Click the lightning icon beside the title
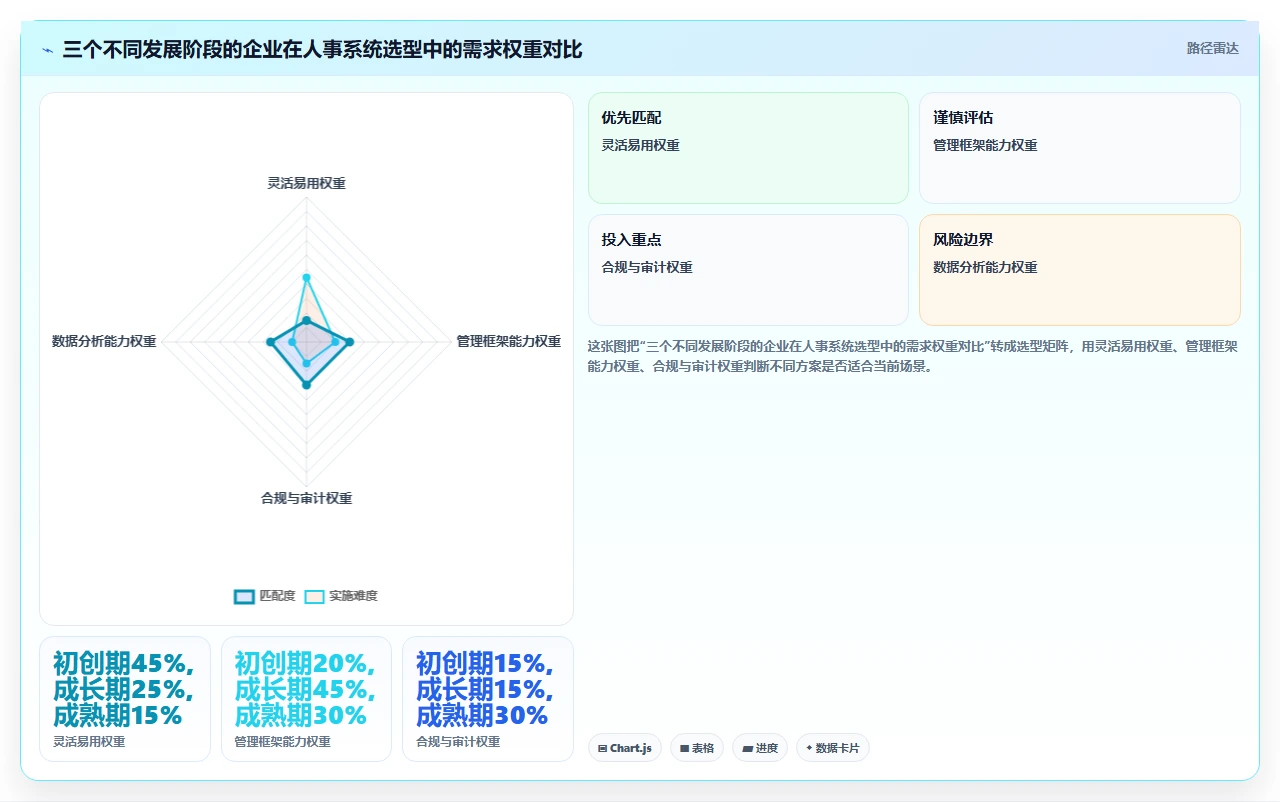Viewport: 1280px width, 802px height. pos(47,50)
